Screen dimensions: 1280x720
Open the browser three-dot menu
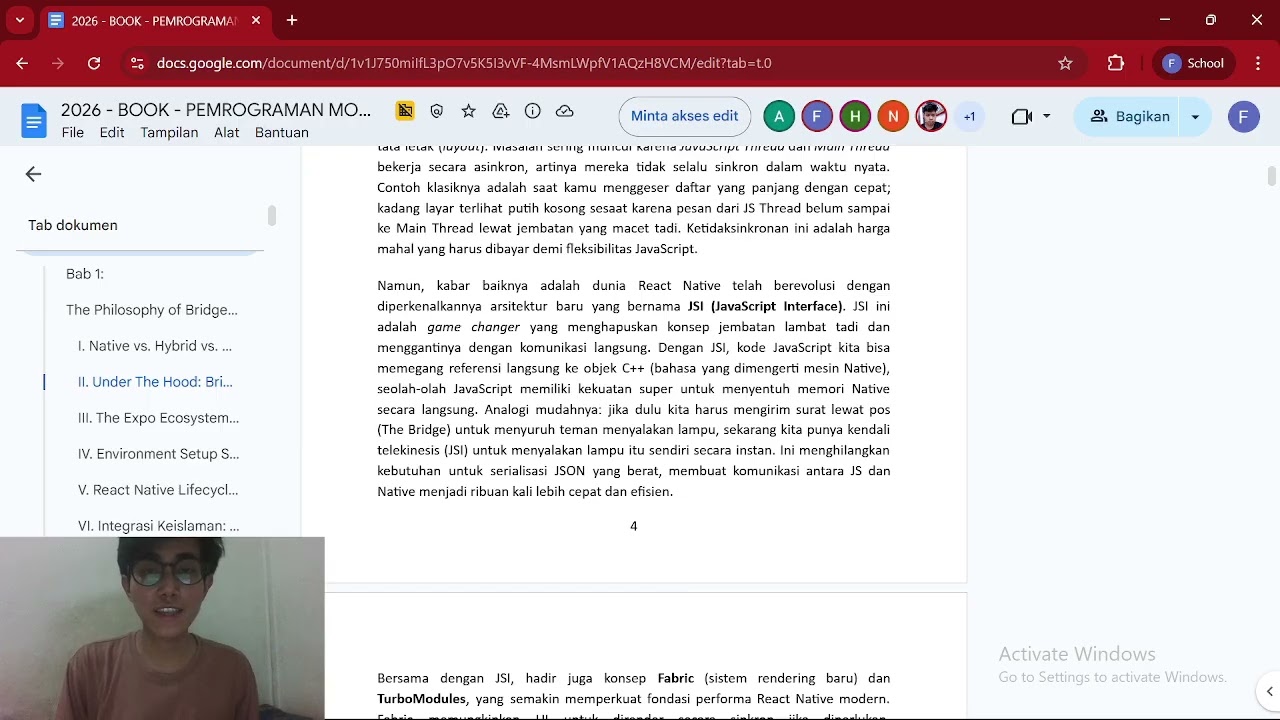point(1258,63)
